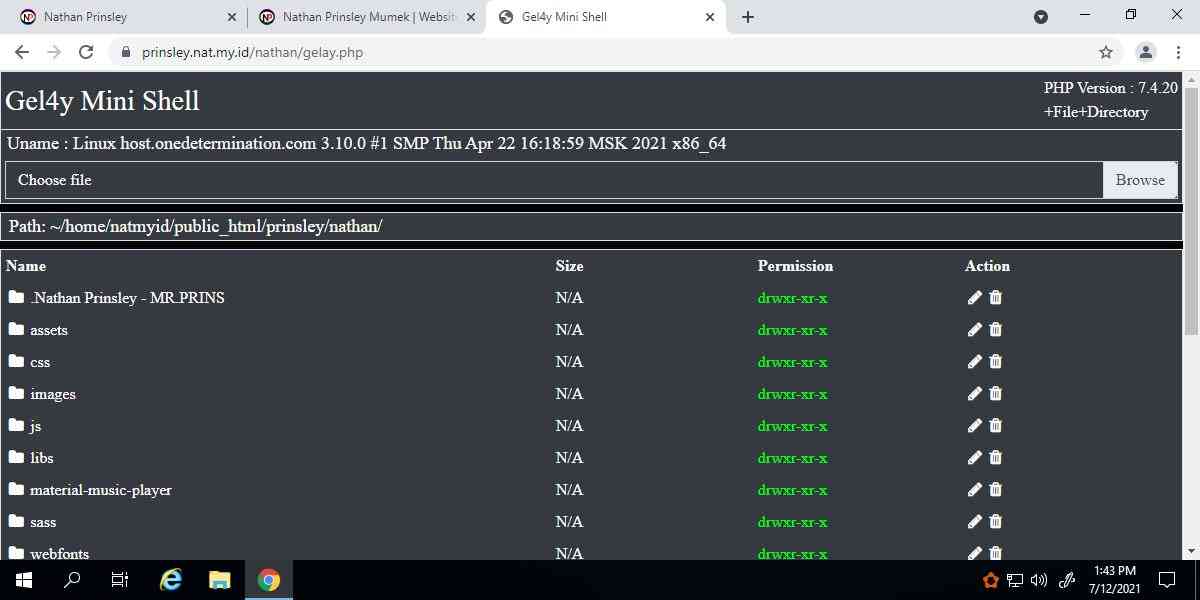Click edit pencil in the css row

pyautogui.click(x=974, y=361)
